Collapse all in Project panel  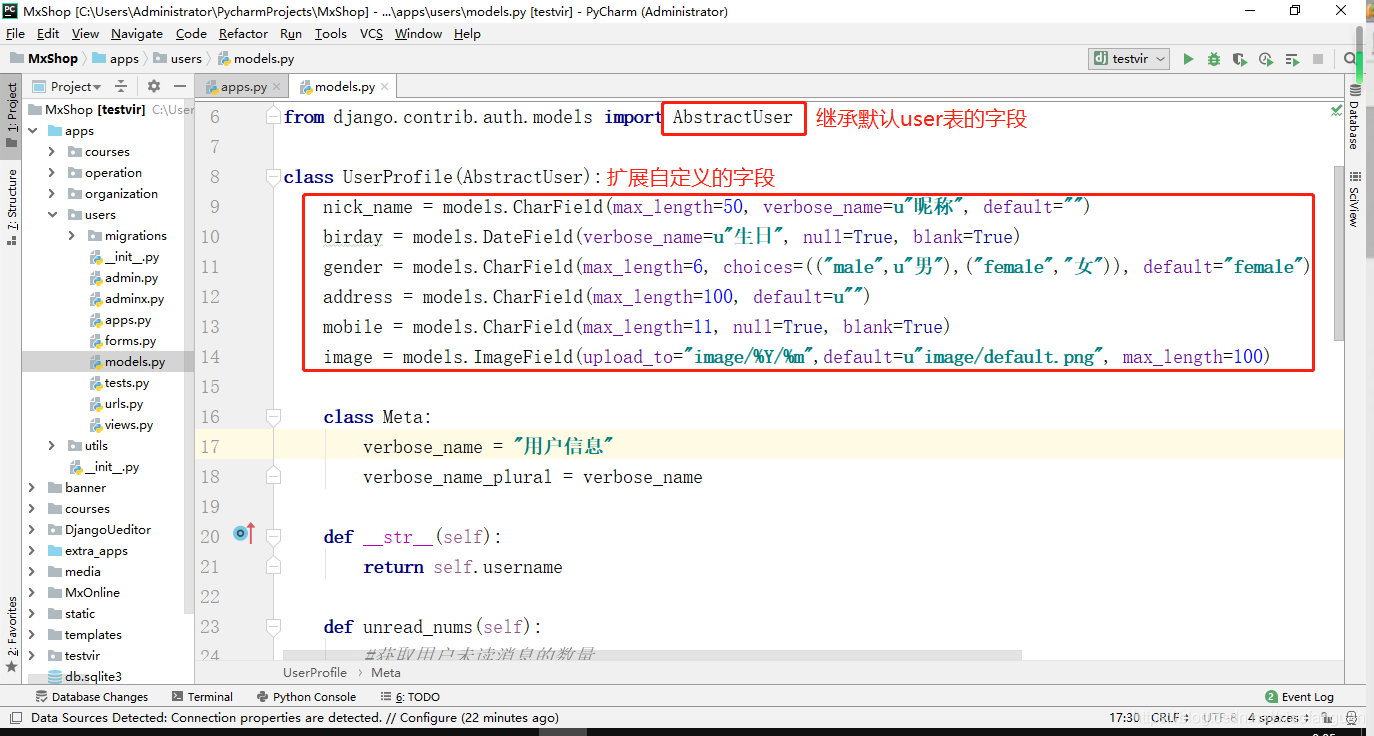121,87
